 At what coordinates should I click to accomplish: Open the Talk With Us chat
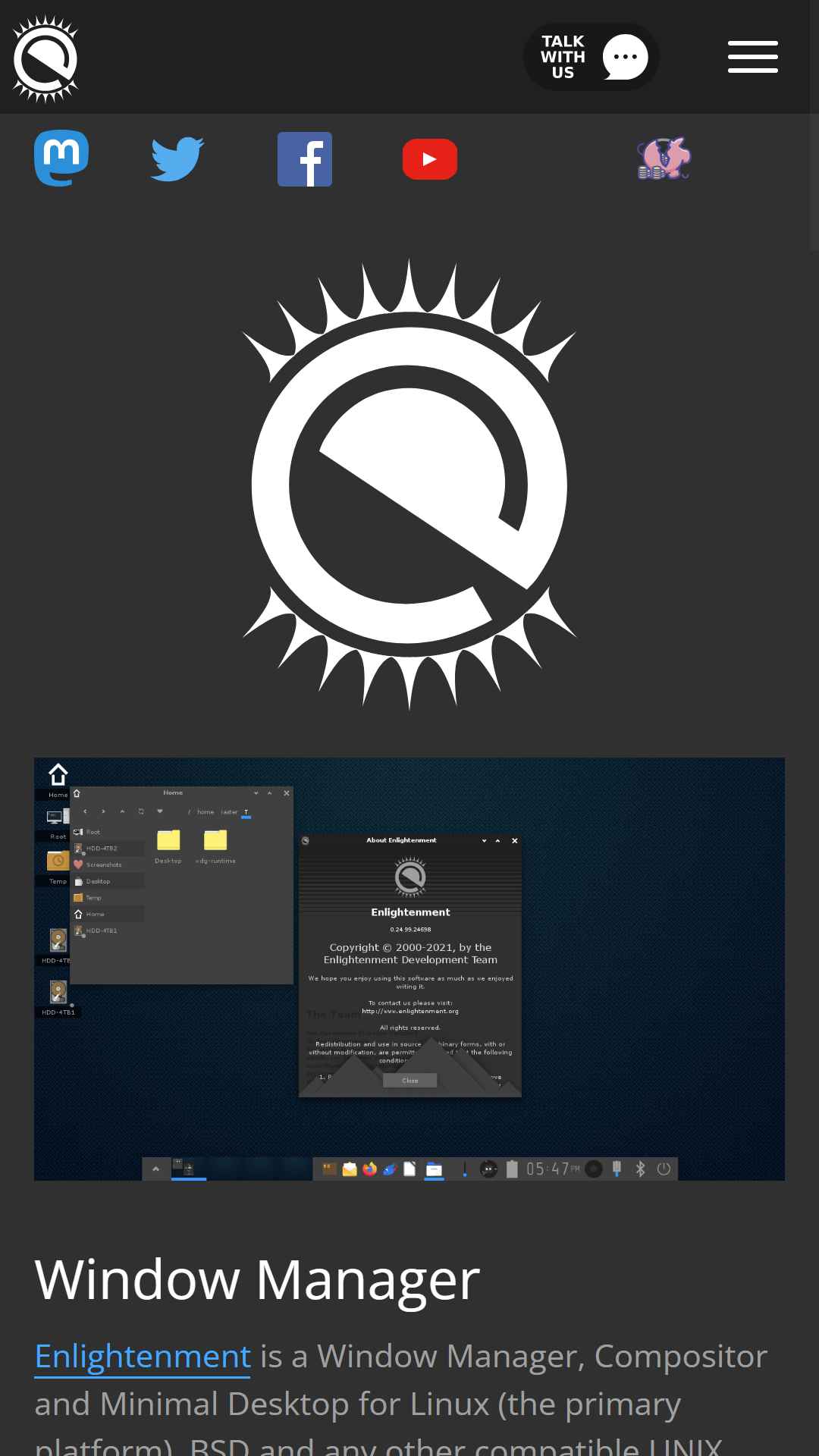coord(591,57)
